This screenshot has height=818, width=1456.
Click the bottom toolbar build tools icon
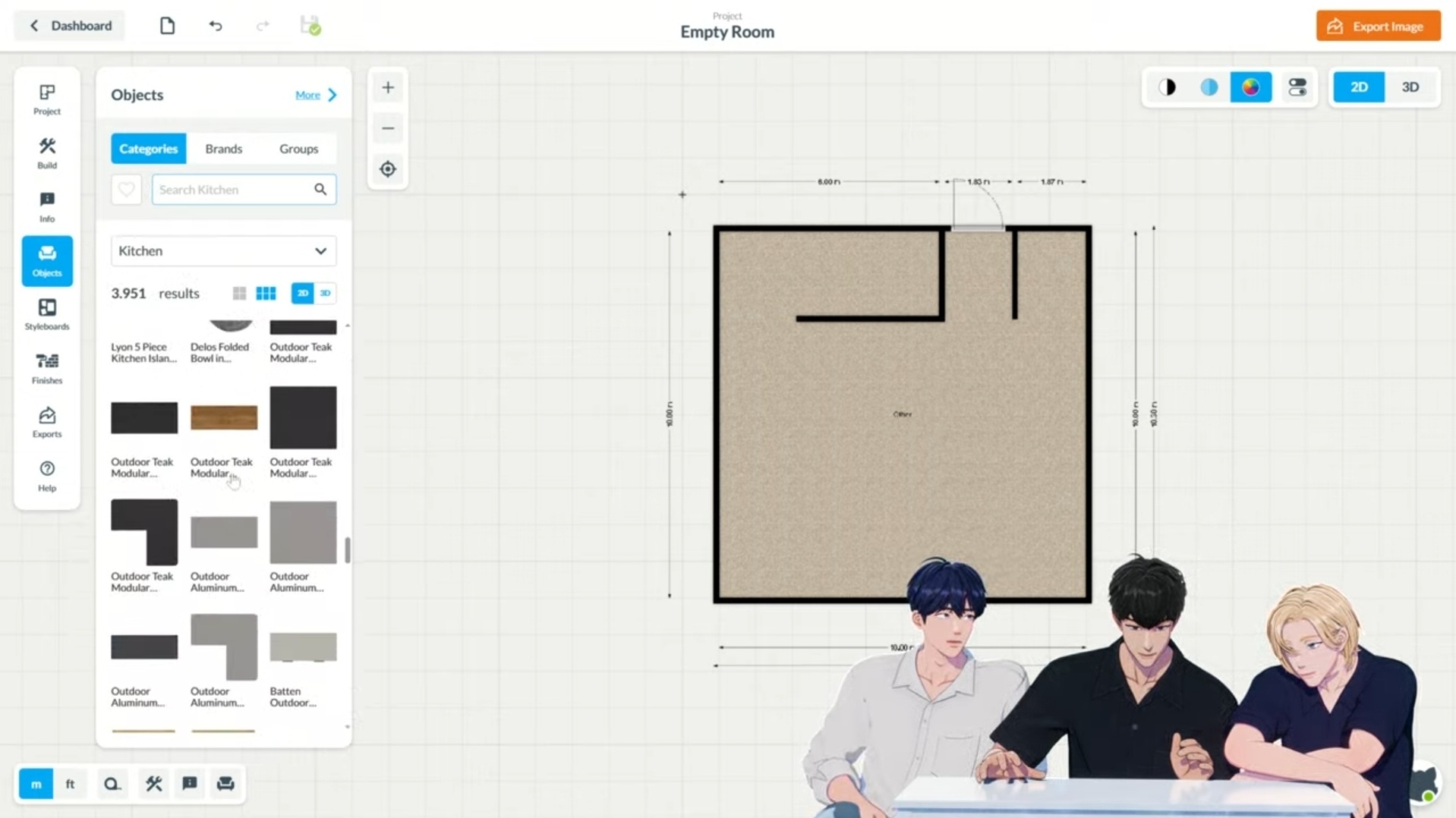(x=154, y=784)
